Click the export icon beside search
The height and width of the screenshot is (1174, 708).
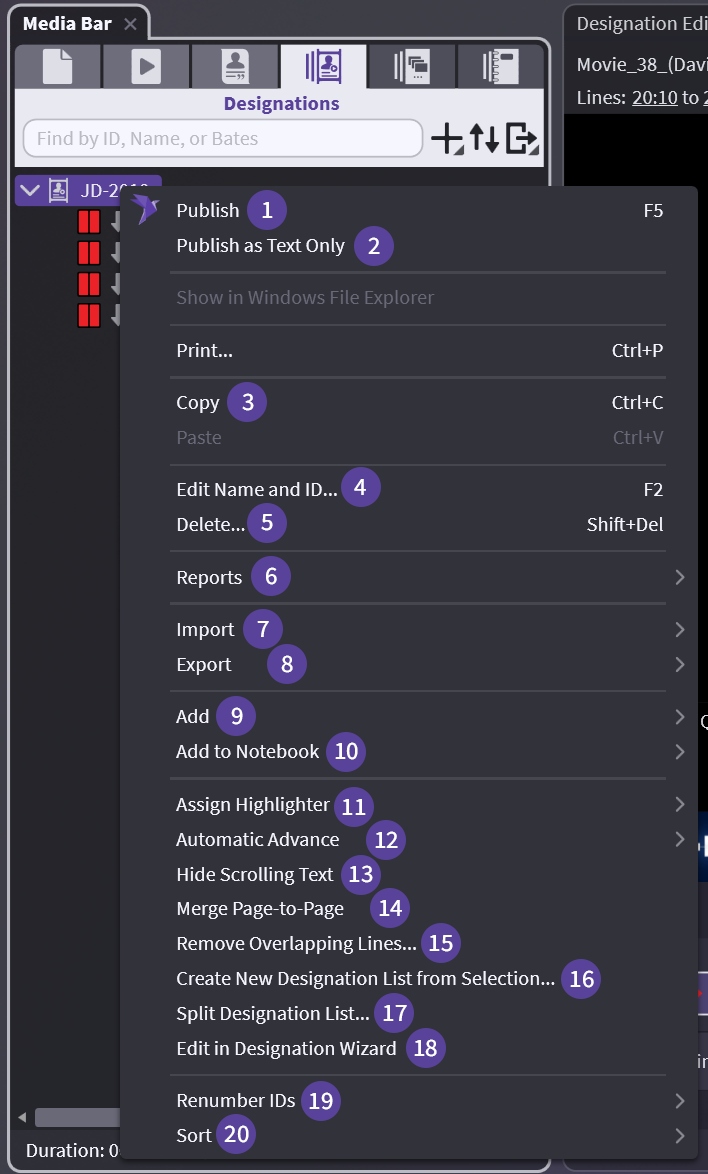(x=522, y=139)
